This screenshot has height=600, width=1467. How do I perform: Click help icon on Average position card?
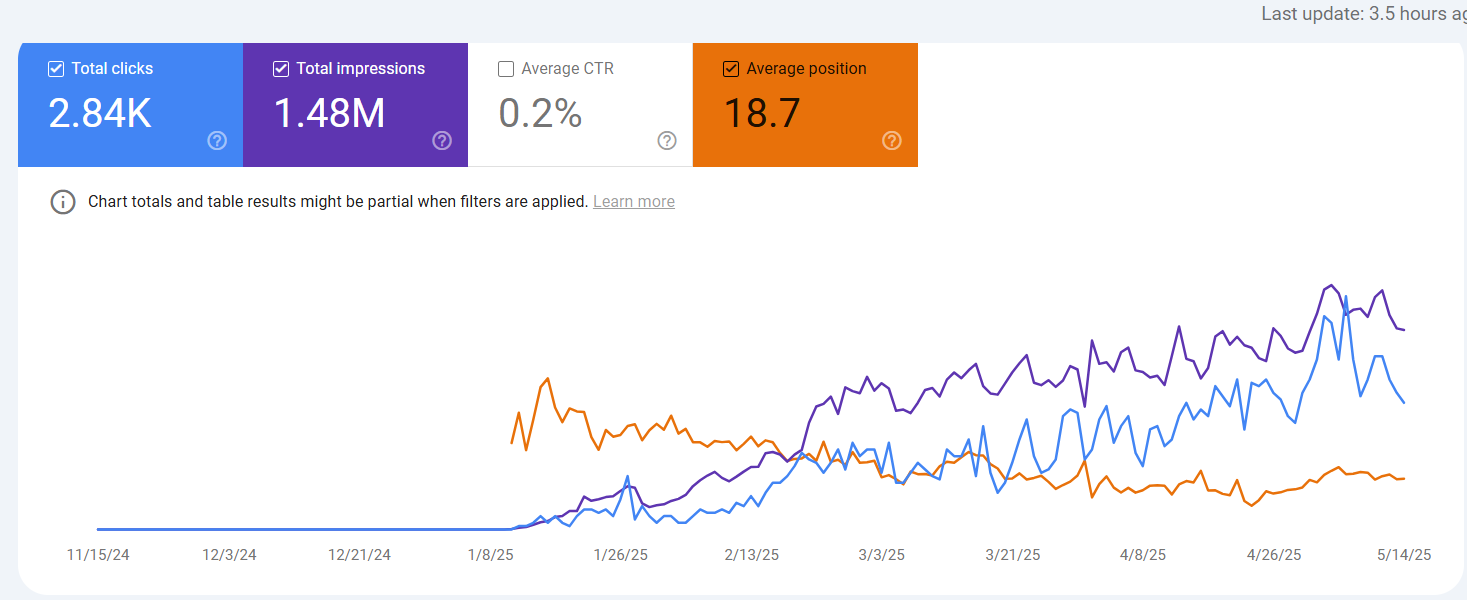pos(892,141)
